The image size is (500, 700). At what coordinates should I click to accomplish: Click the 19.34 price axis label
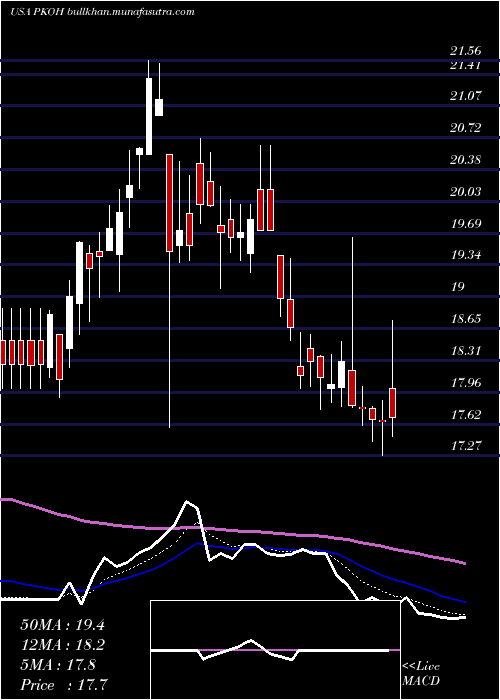click(468, 255)
